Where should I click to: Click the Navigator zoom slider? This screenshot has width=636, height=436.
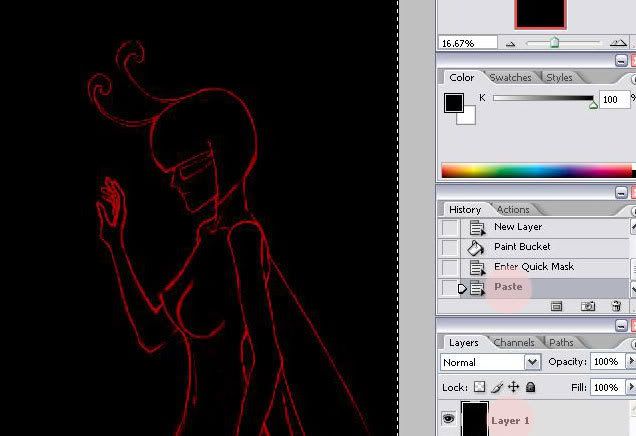coord(563,42)
